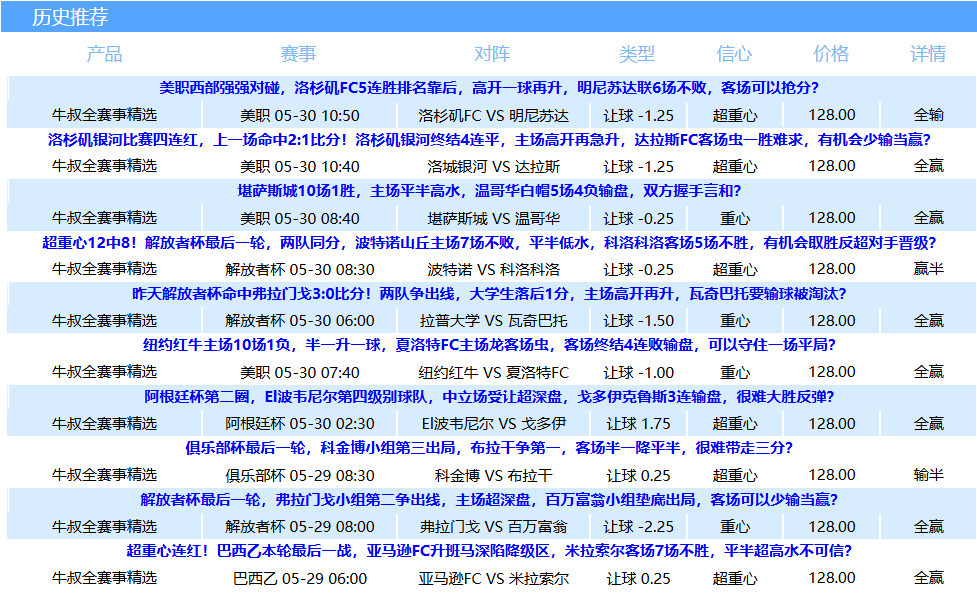Click the 价格 column header
Screen dimensions: 977x593
831,54
